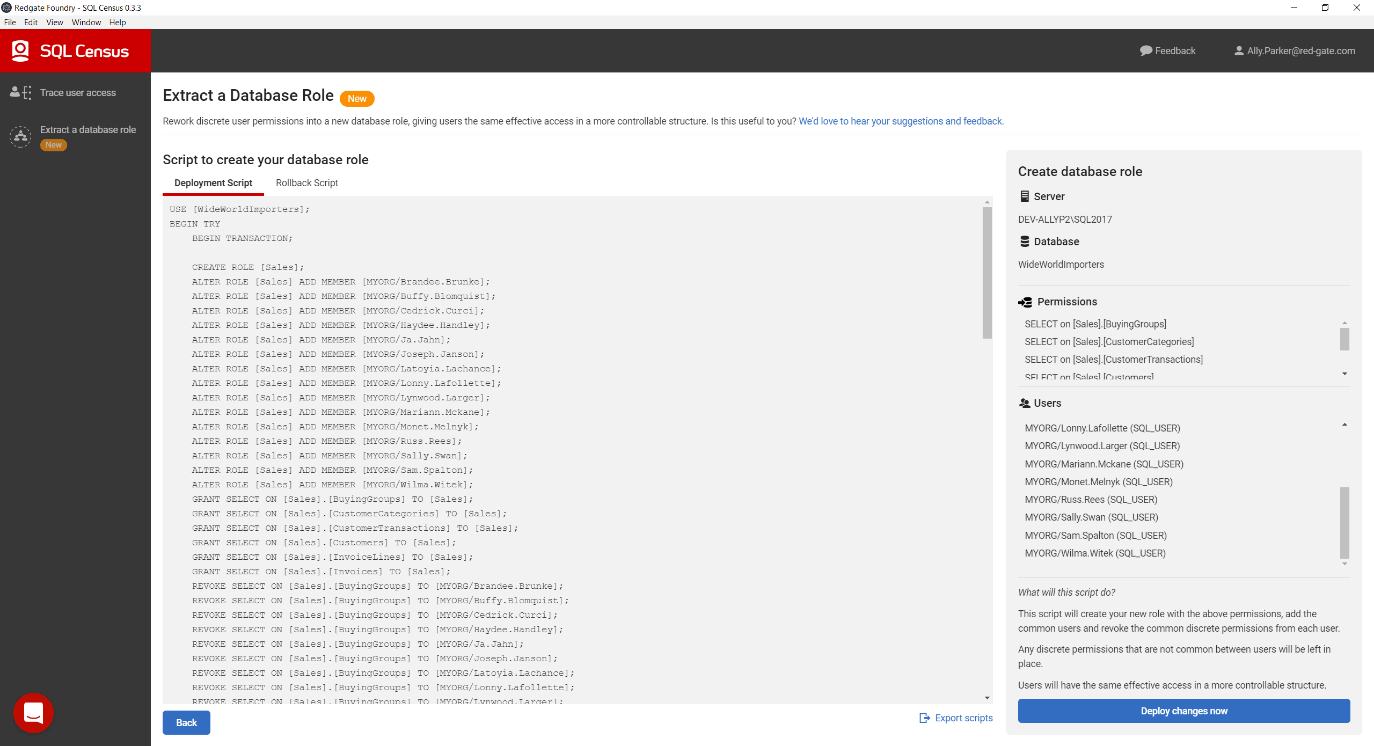Click Users list scroll down arrow
Viewport: 1374px width, 746px height.
[x=1344, y=564]
